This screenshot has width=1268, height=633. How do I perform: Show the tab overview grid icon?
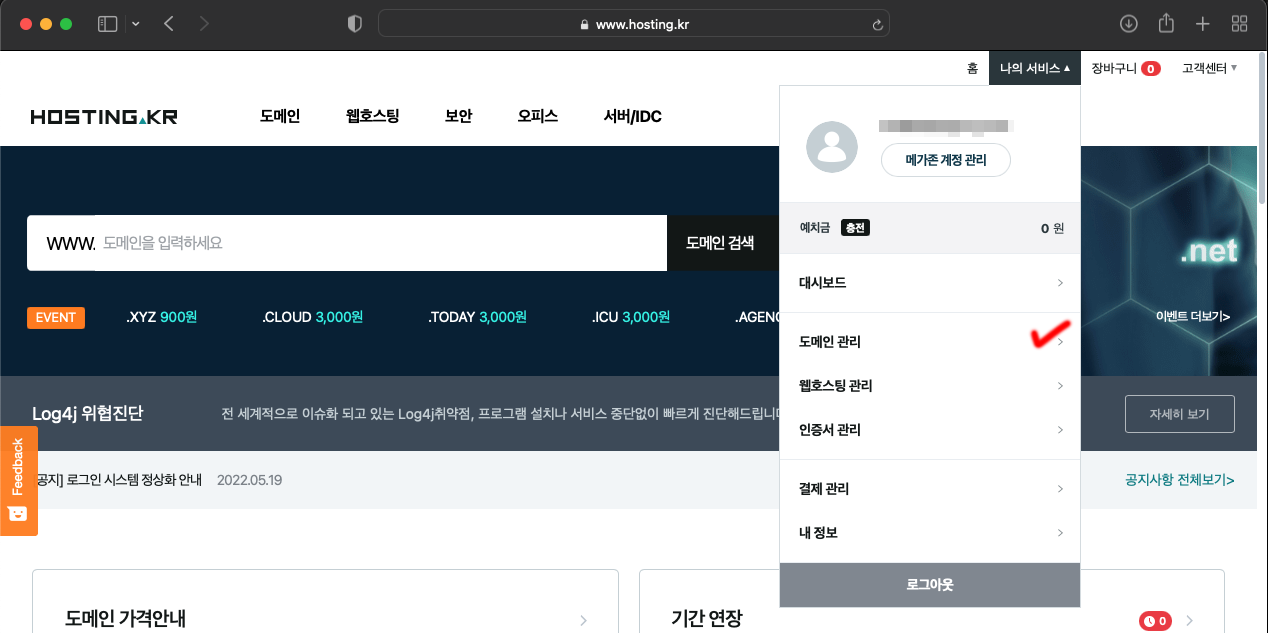1239,24
